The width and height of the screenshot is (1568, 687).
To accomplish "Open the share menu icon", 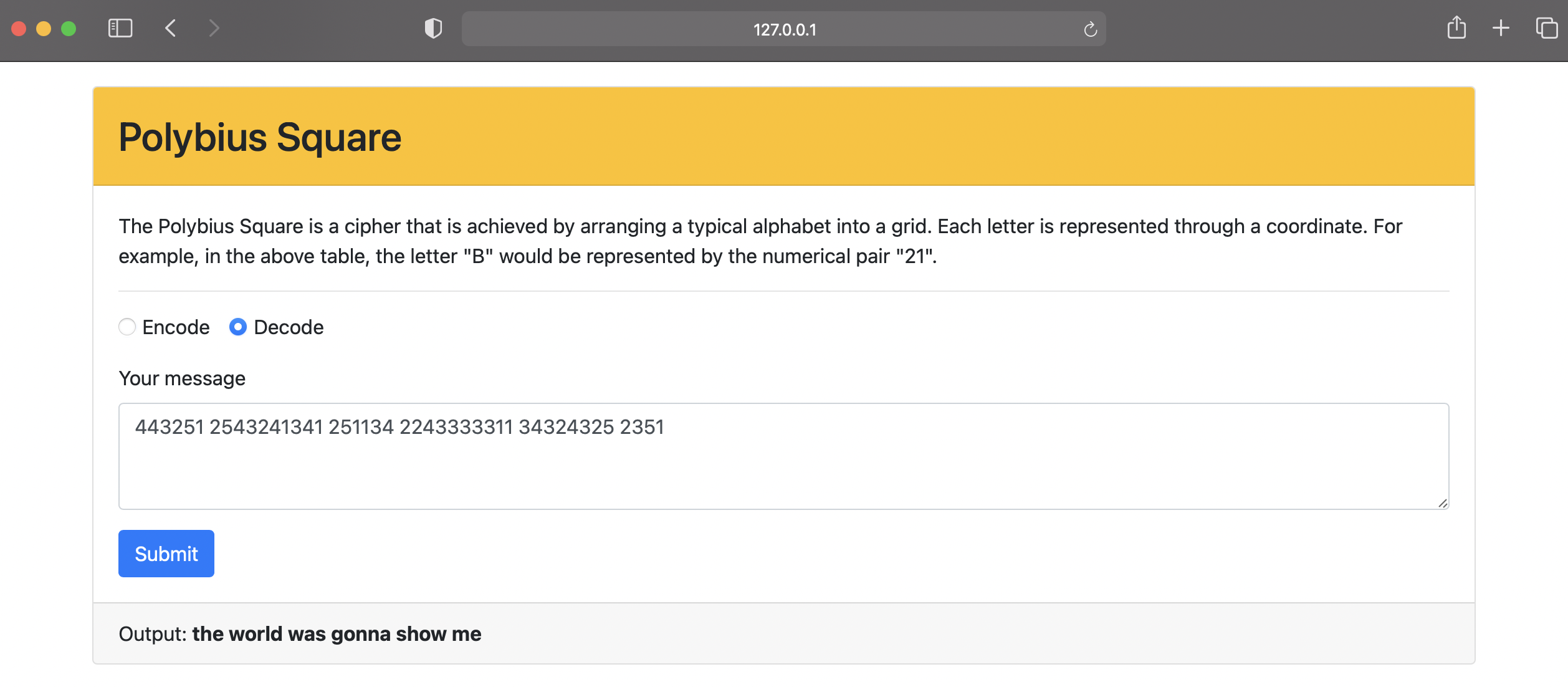I will pyautogui.click(x=1457, y=28).
